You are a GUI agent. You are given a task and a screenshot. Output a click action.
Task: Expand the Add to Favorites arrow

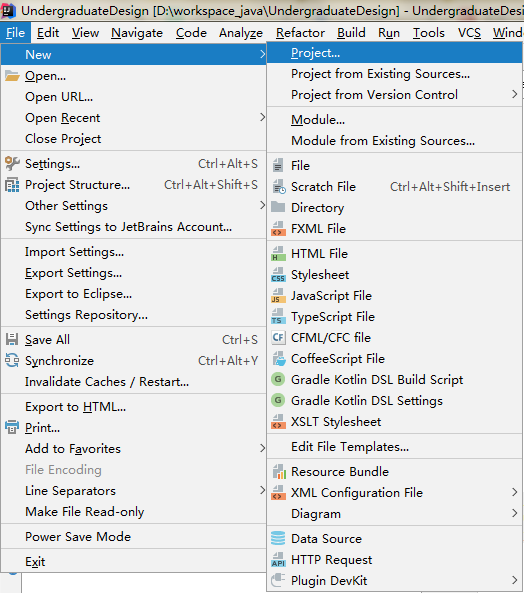[x=262, y=449]
